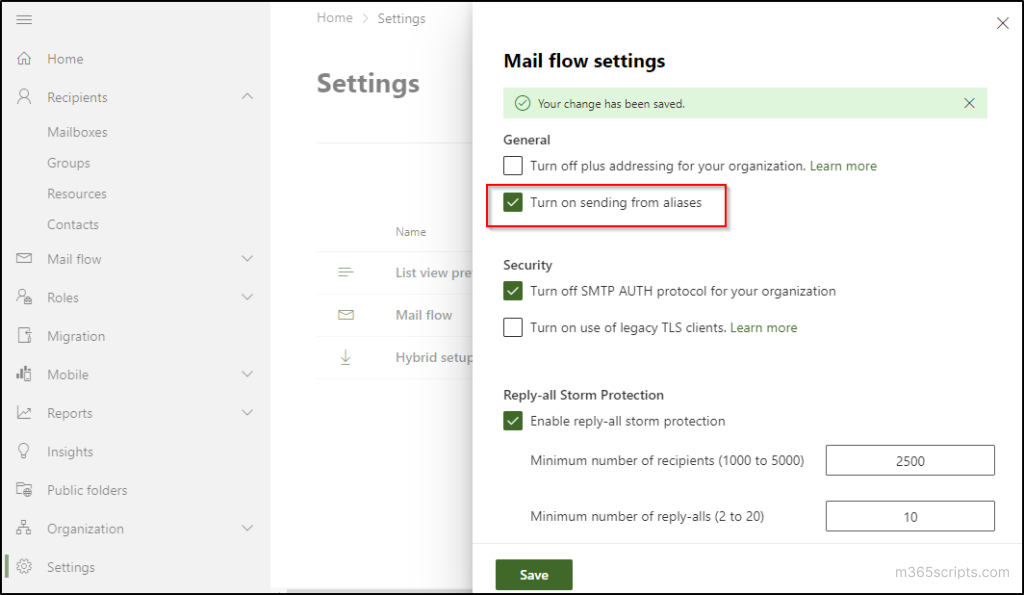Expand the Reports chevron
1024x595 pixels.
pyautogui.click(x=247, y=413)
